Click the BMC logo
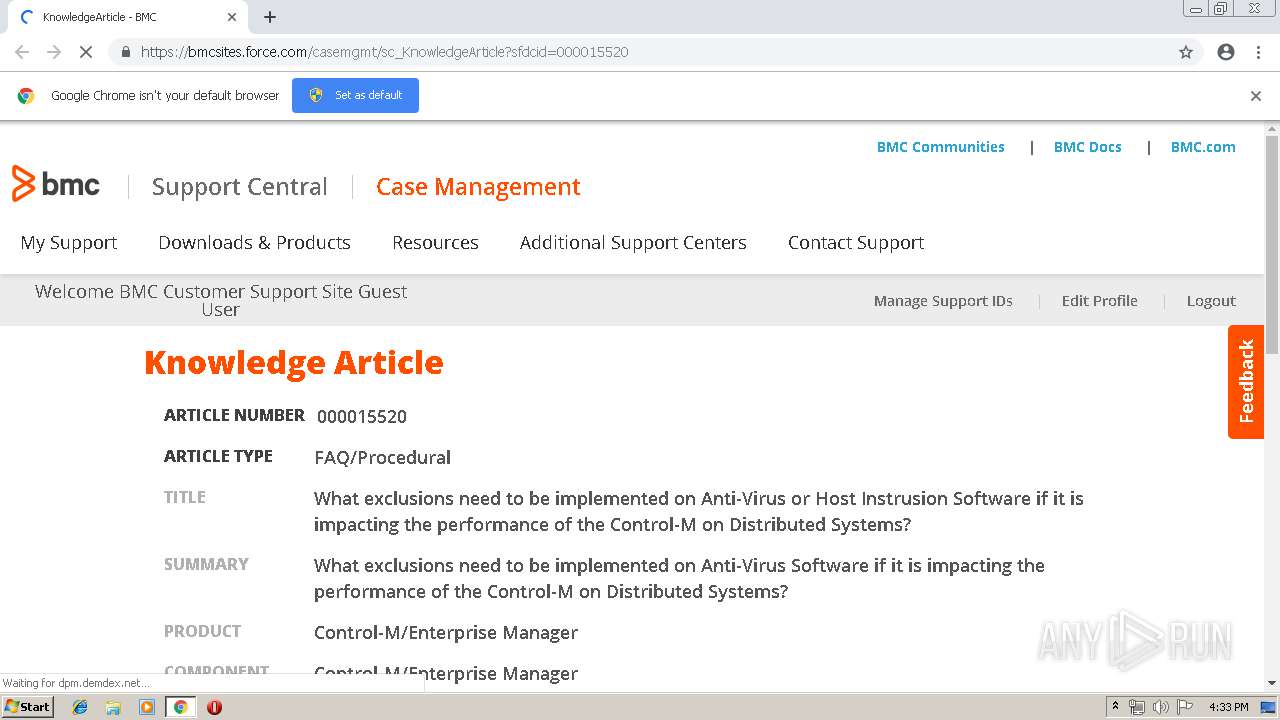 click(56, 184)
